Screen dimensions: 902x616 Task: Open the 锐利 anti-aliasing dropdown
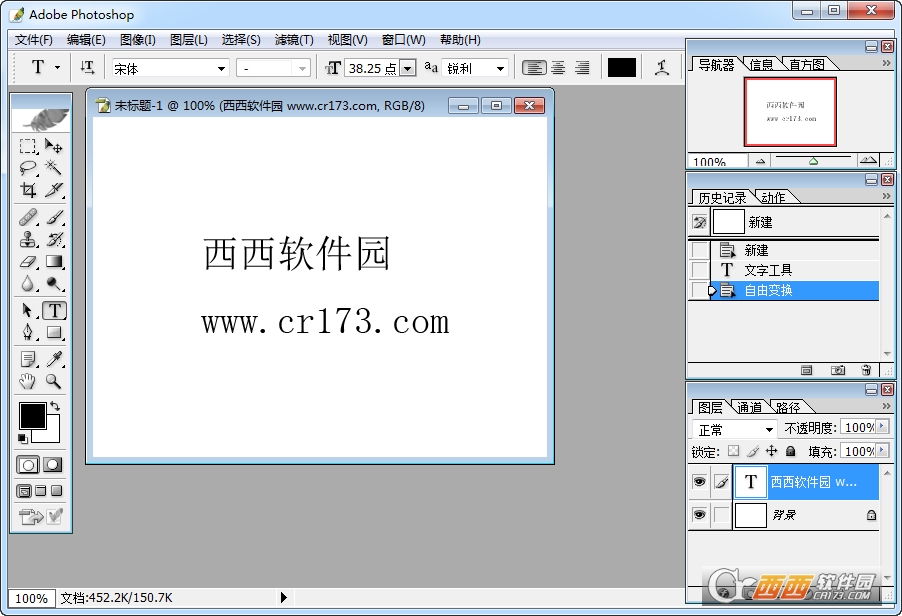pos(475,67)
